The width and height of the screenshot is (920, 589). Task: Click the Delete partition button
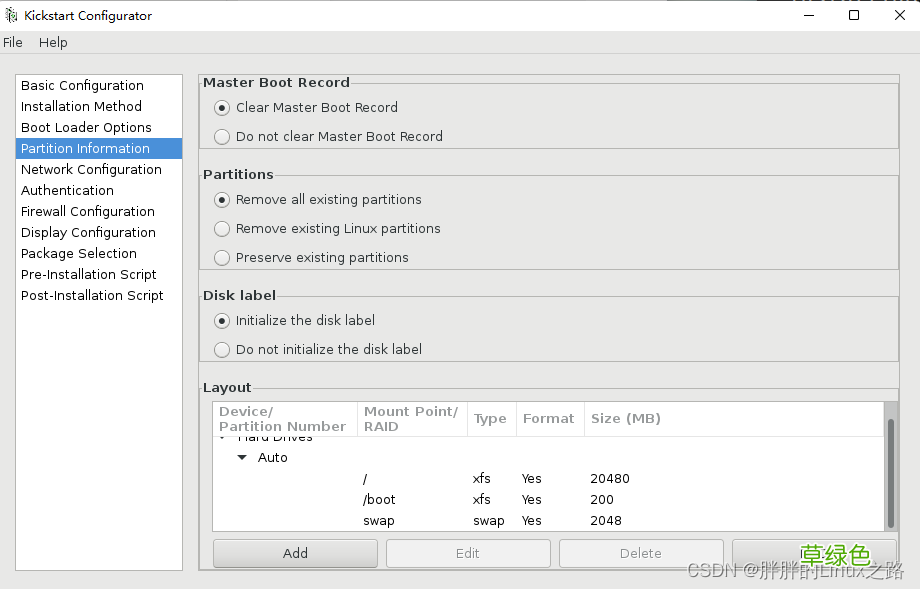coord(641,553)
